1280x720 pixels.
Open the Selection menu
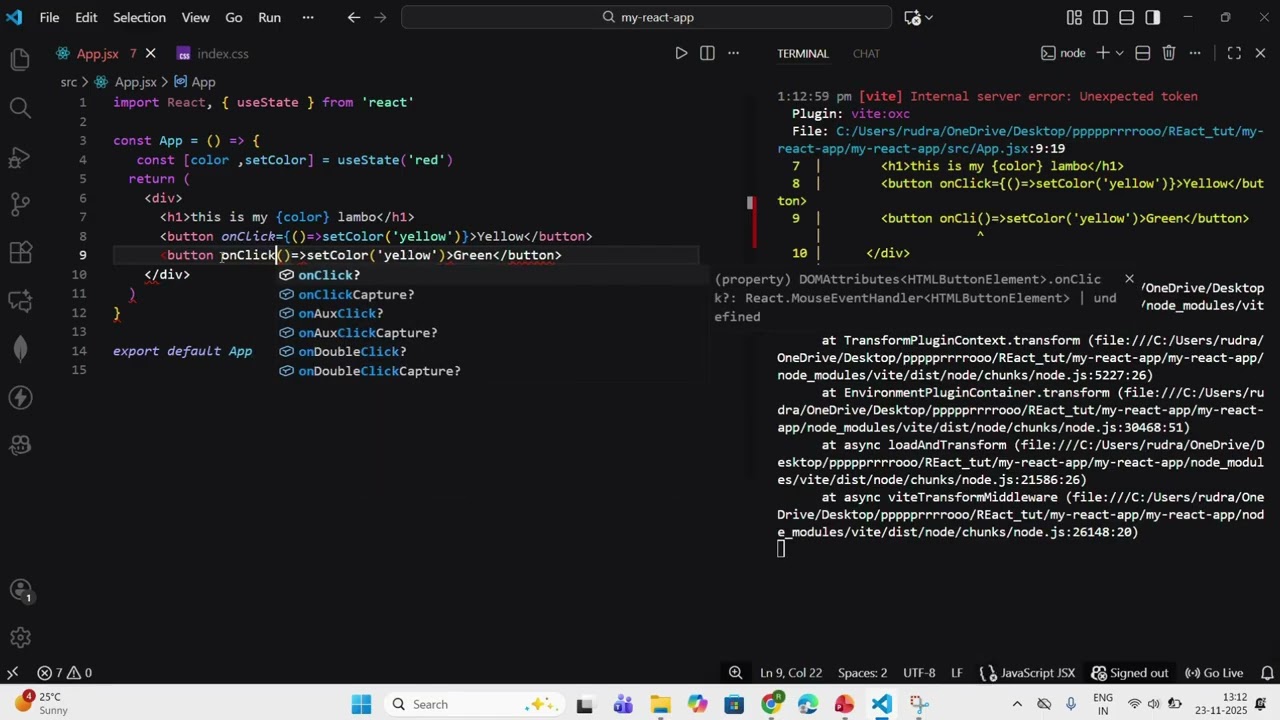tap(139, 17)
